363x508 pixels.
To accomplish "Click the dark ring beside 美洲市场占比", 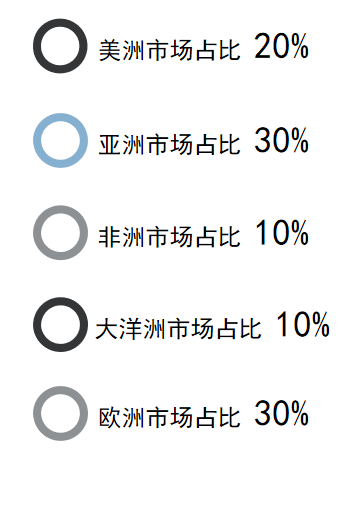I will coord(60,46).
